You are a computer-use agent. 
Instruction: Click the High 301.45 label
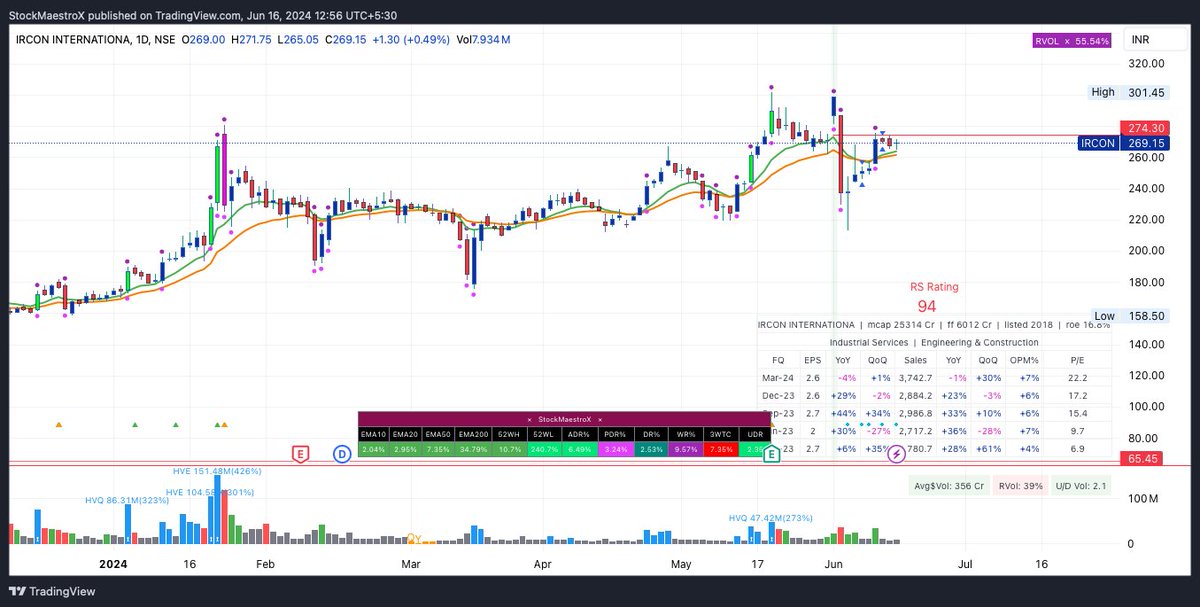coord(1129,92)
